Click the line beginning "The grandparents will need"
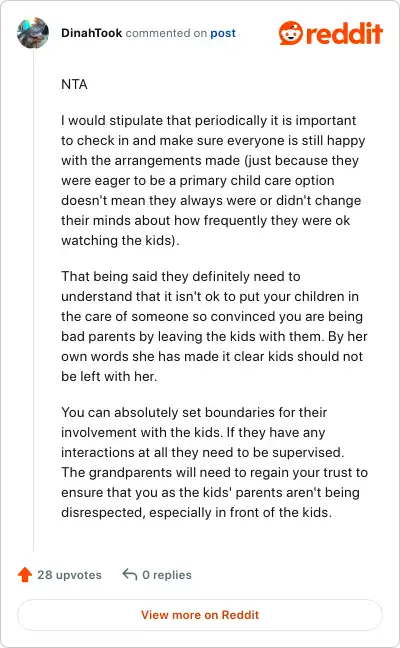The height and width of the screenshot is (648, 400). pyautogui.click(x=214, y=472)
